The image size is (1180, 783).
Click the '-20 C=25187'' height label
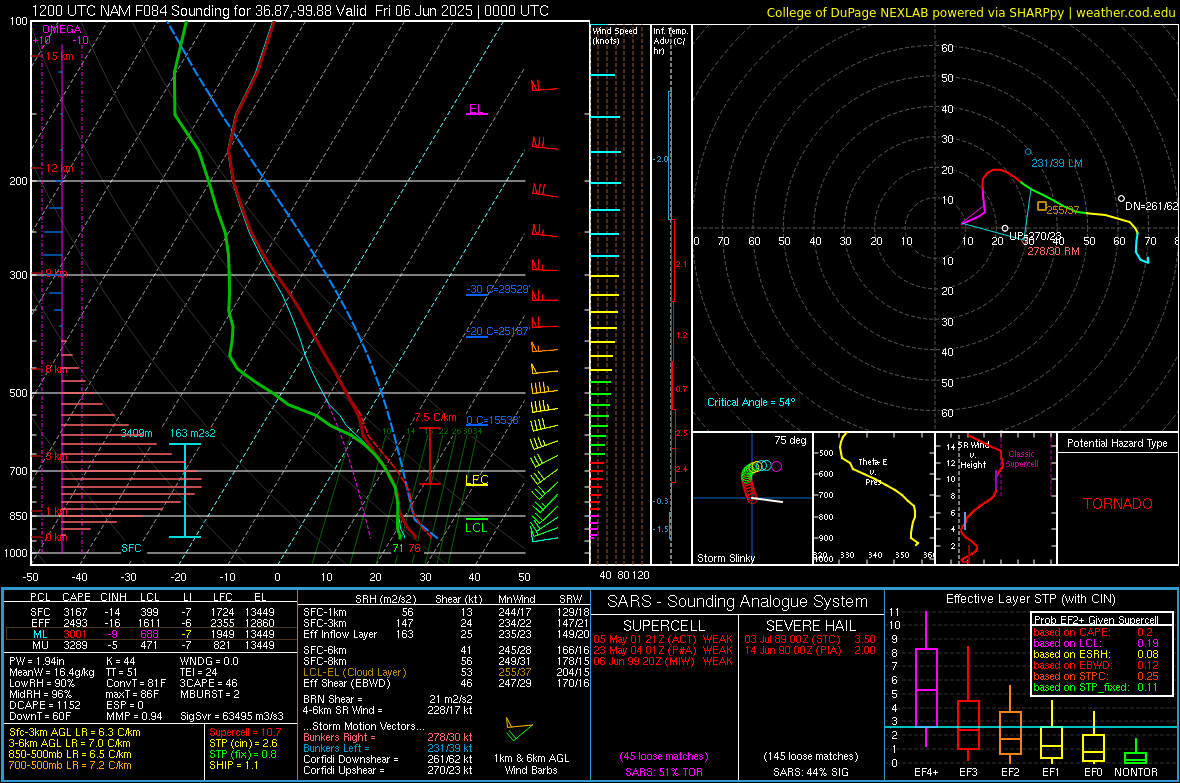pos(498,331)
